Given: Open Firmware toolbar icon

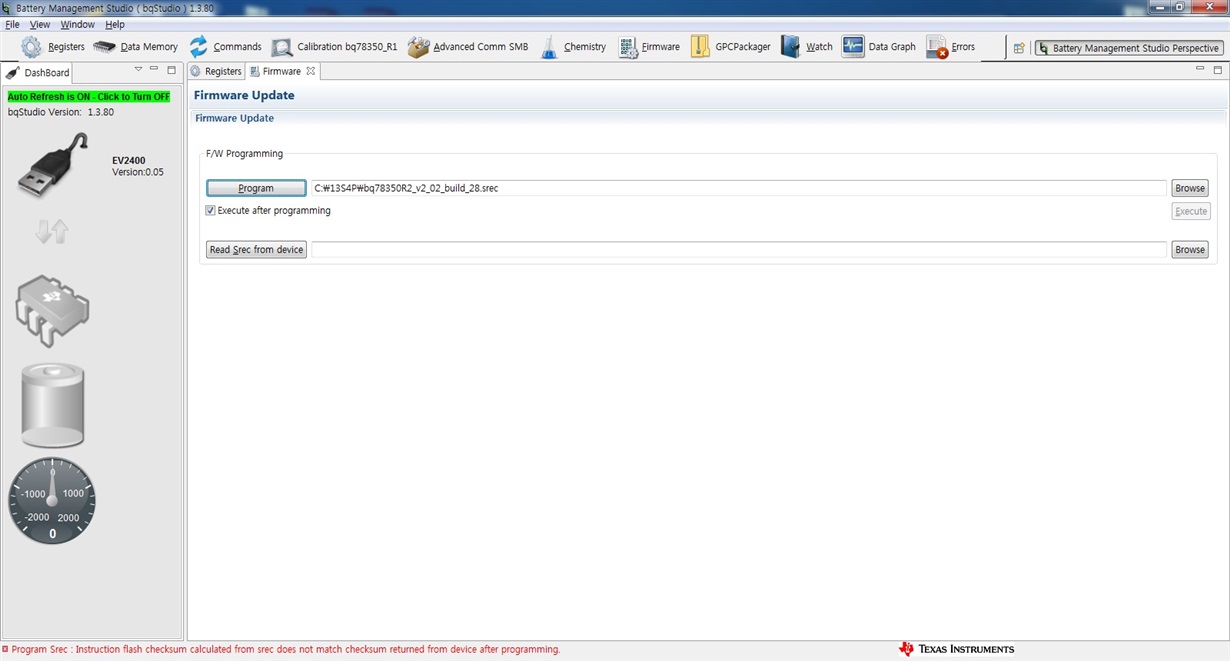Looking at the screenshot, I should pos(648,47).
